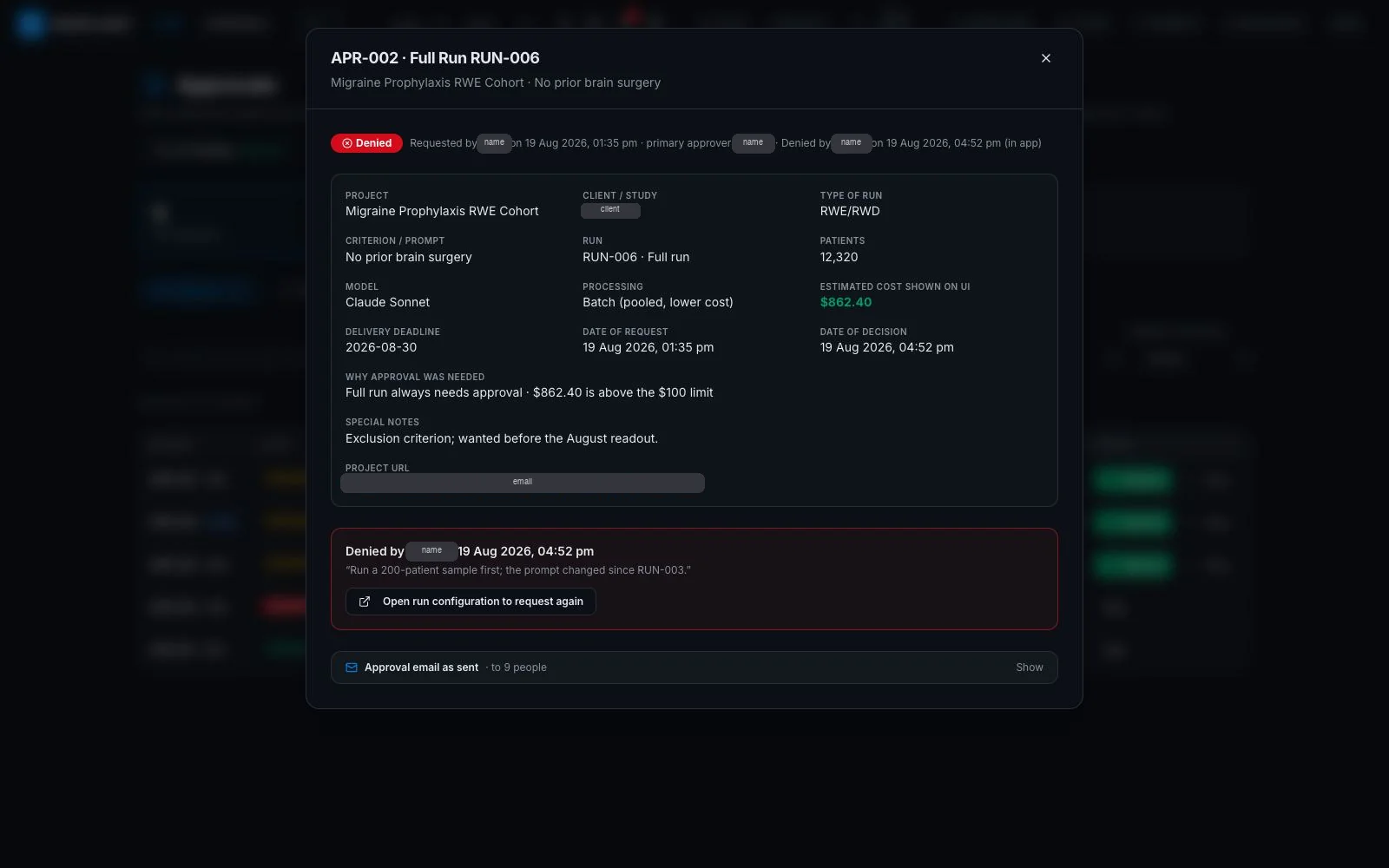Click the delivery deadline 2026-08-30
The height and width of the screenshot is (868, 1389).
coord(381,347)
